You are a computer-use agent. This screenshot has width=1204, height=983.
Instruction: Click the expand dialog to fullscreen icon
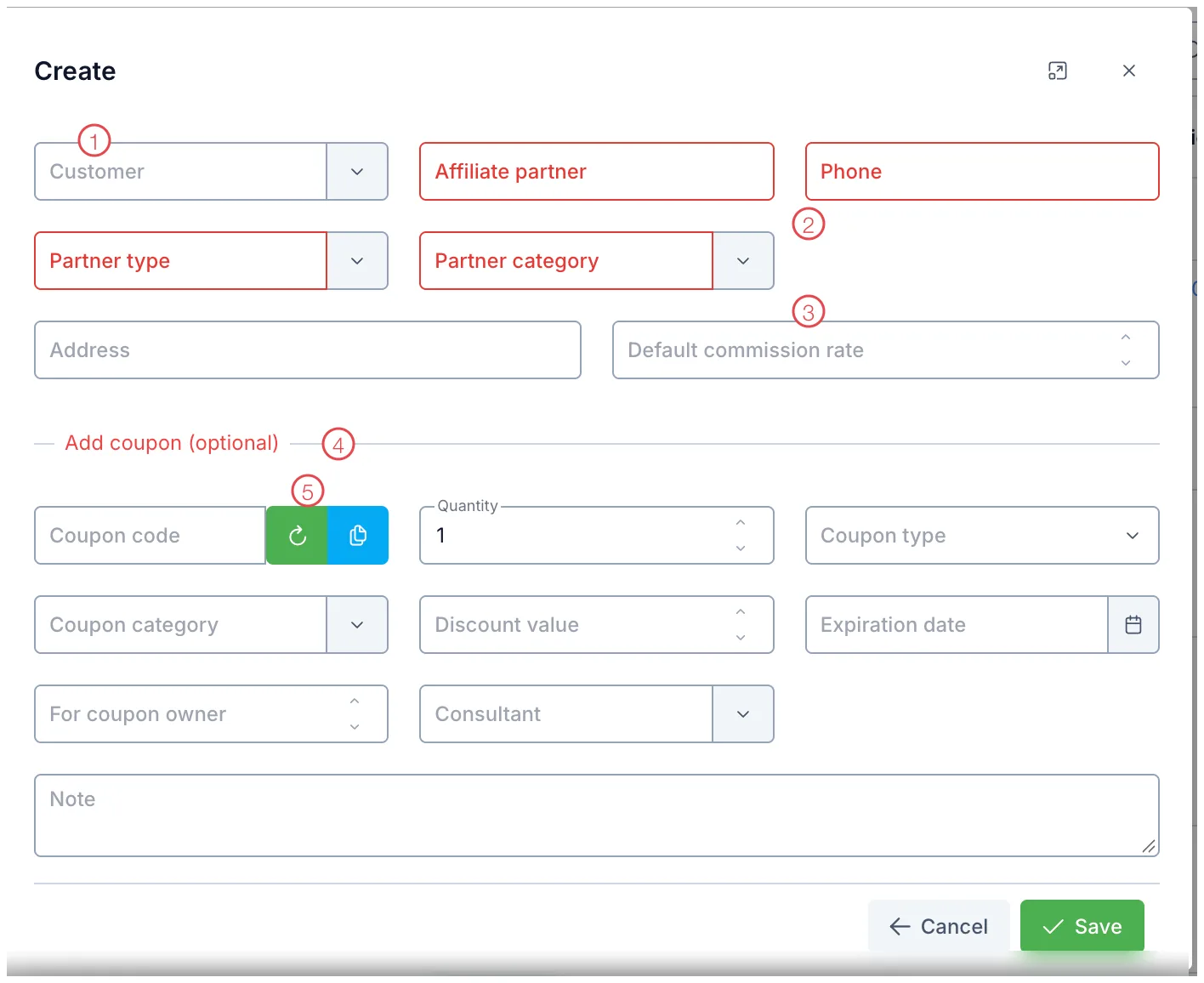1058,71
